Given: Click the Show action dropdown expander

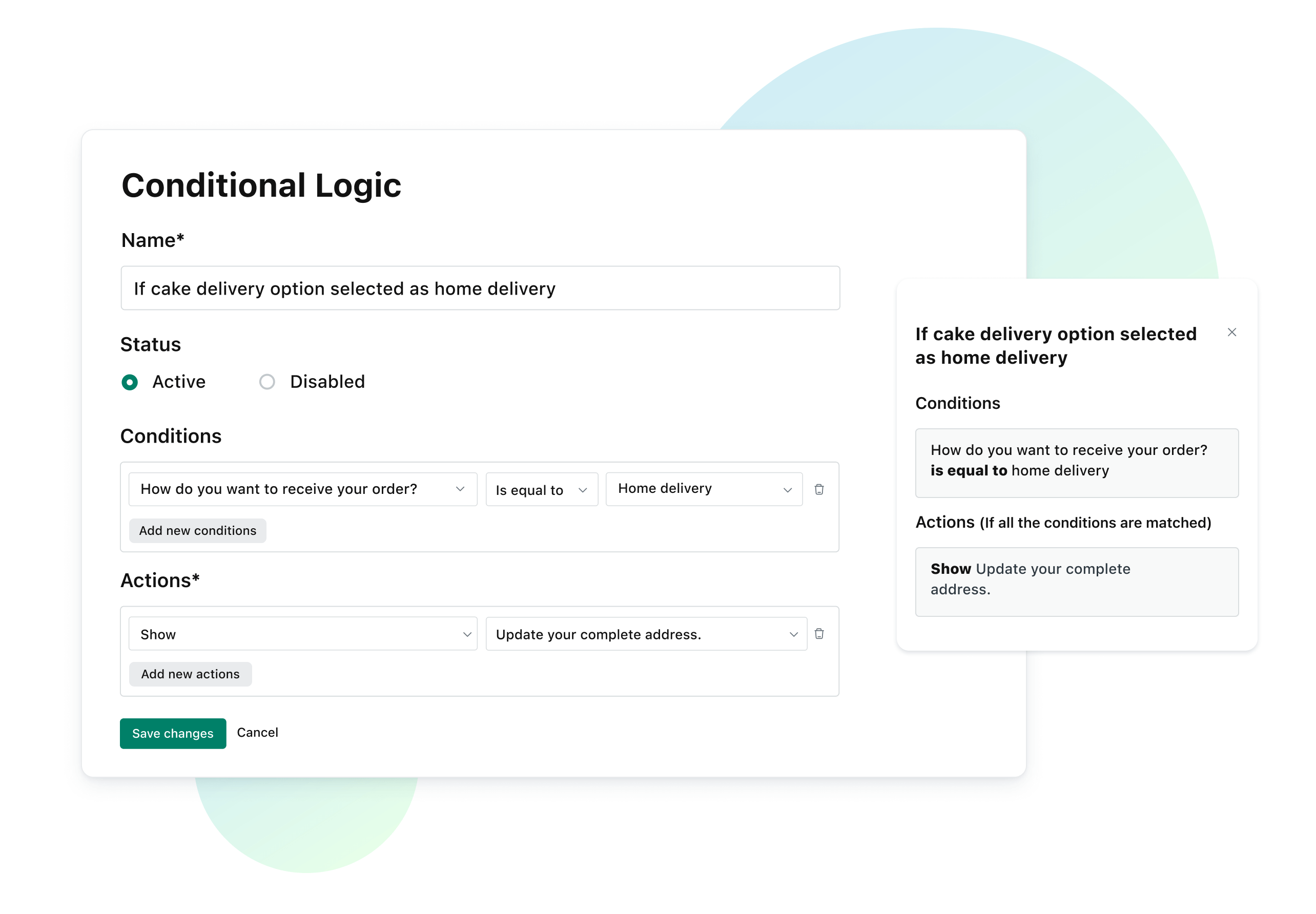Looking at the screenshot, I should pos(467,633).
